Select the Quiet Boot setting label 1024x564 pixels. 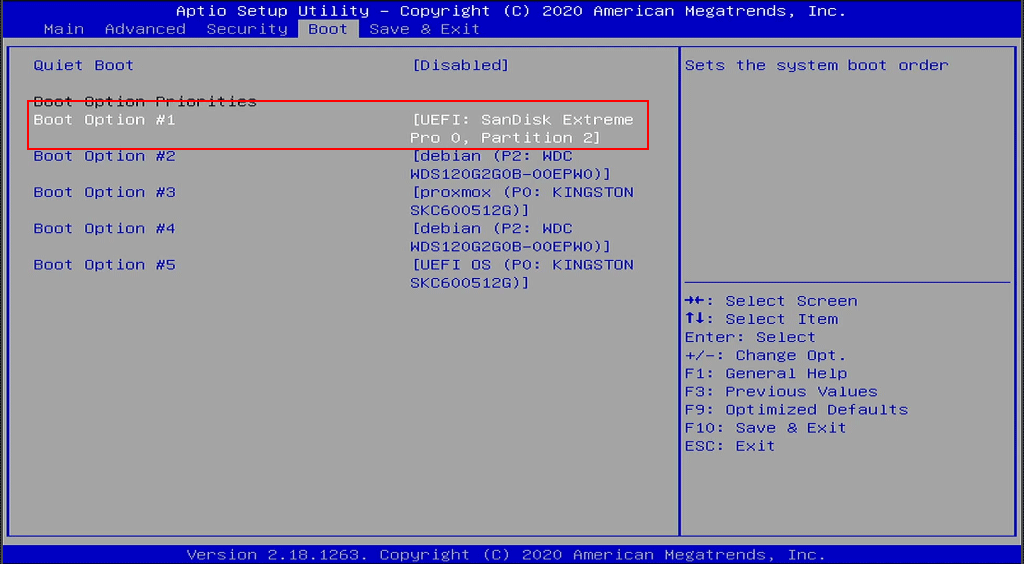84,65
